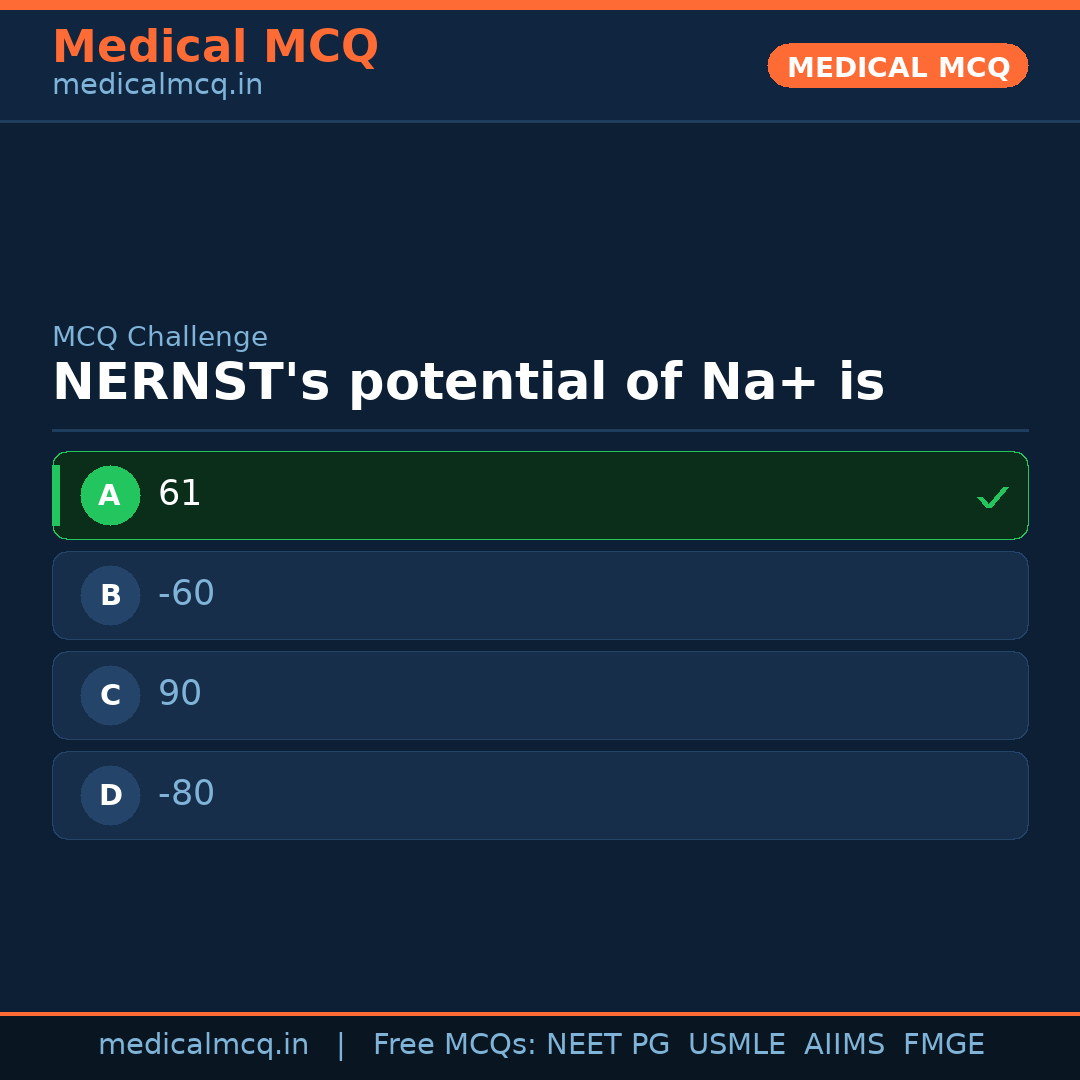Choose the answer text 90
The image size is (1080, 1080).
(x=180, y=694)
